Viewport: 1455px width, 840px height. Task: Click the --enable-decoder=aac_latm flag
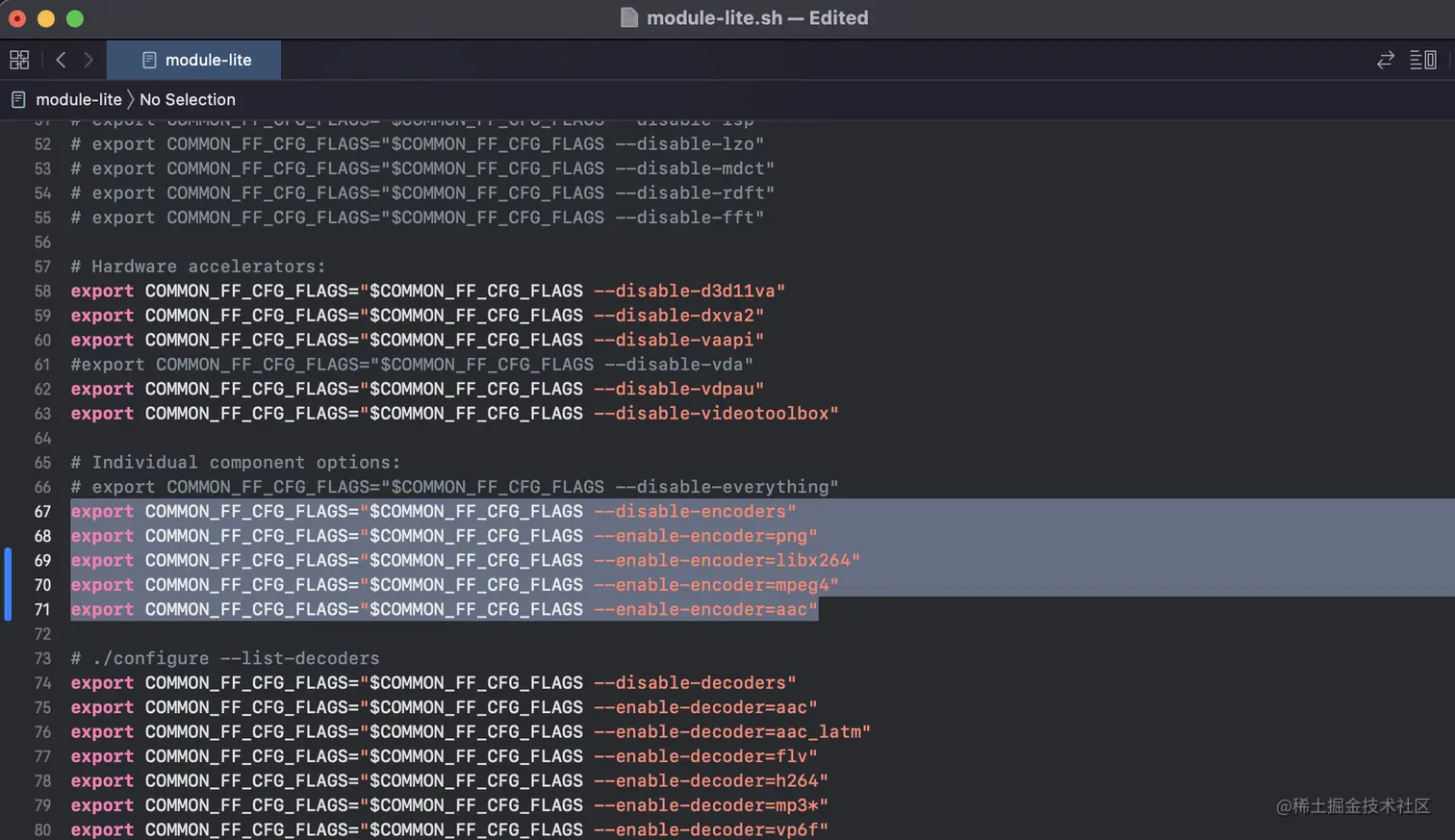[727, 732]
